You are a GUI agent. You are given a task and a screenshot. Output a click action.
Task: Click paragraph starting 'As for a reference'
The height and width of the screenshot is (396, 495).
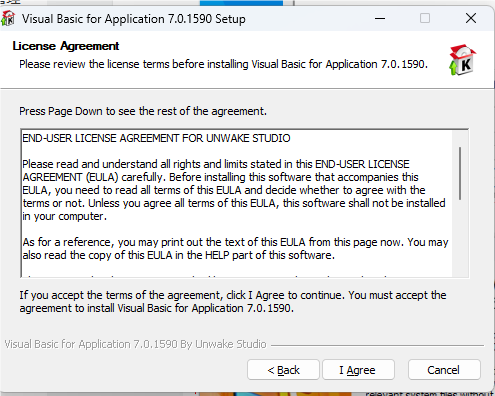pyautogui.click(x=235, y=249)
